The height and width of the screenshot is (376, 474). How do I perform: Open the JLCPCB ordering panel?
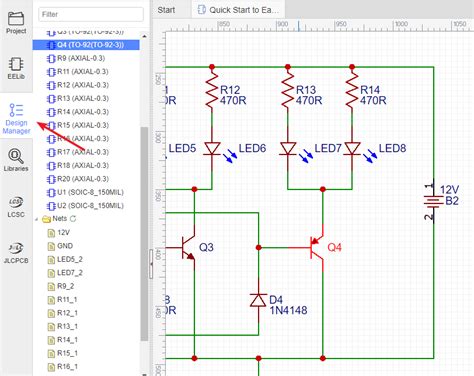pos(16,253)
